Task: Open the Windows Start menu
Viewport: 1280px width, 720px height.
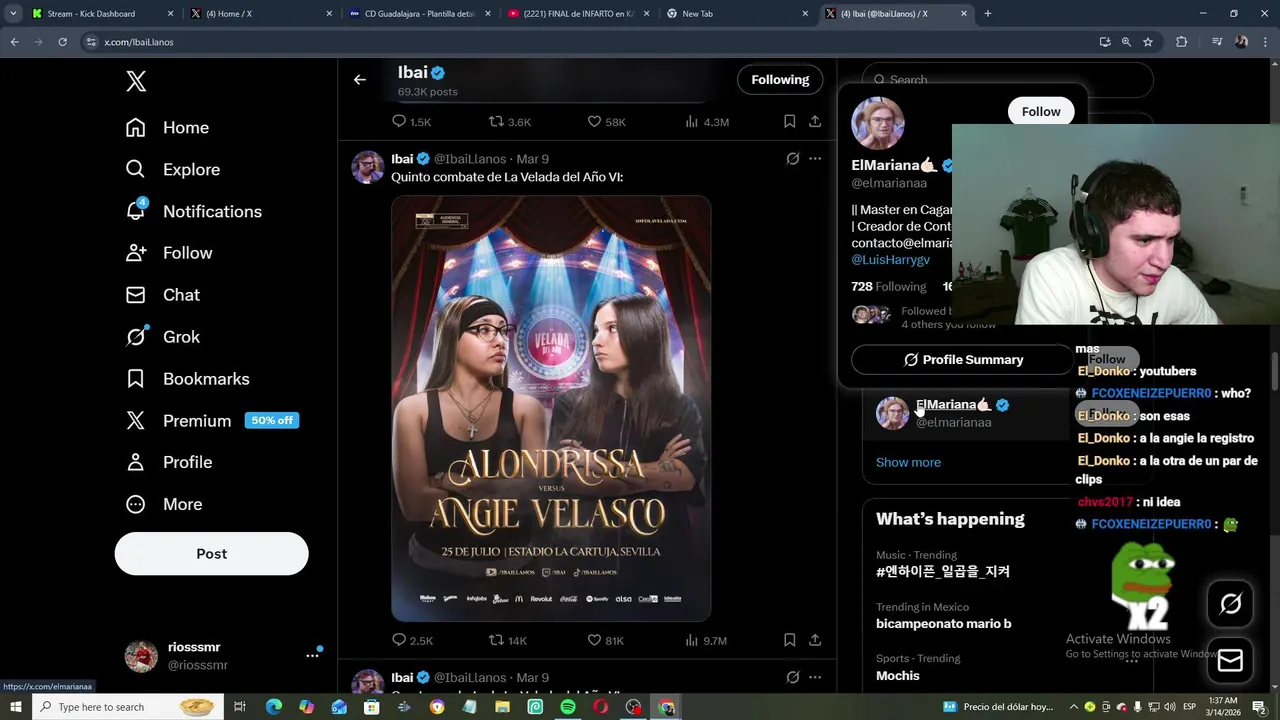Action: click(15, 707)
